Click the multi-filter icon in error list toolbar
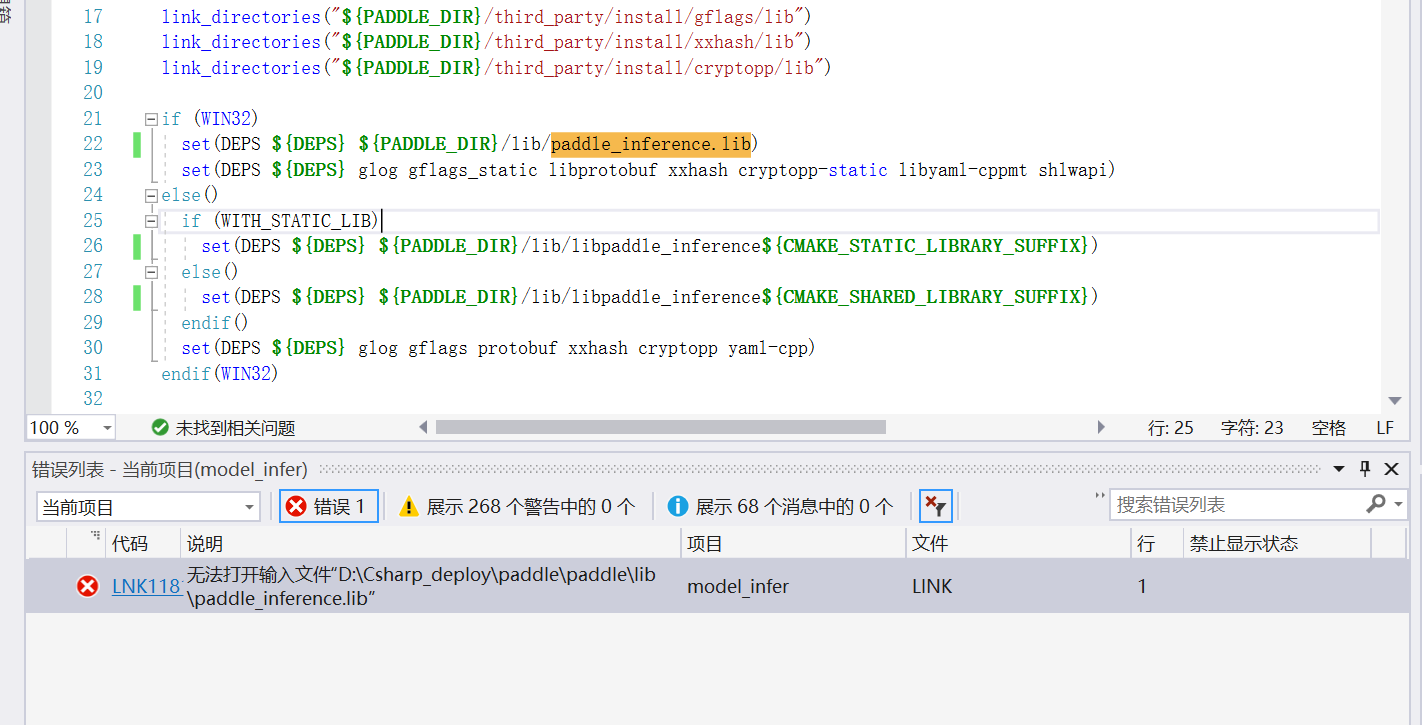1422x725 pixels. tap(934, 505)
